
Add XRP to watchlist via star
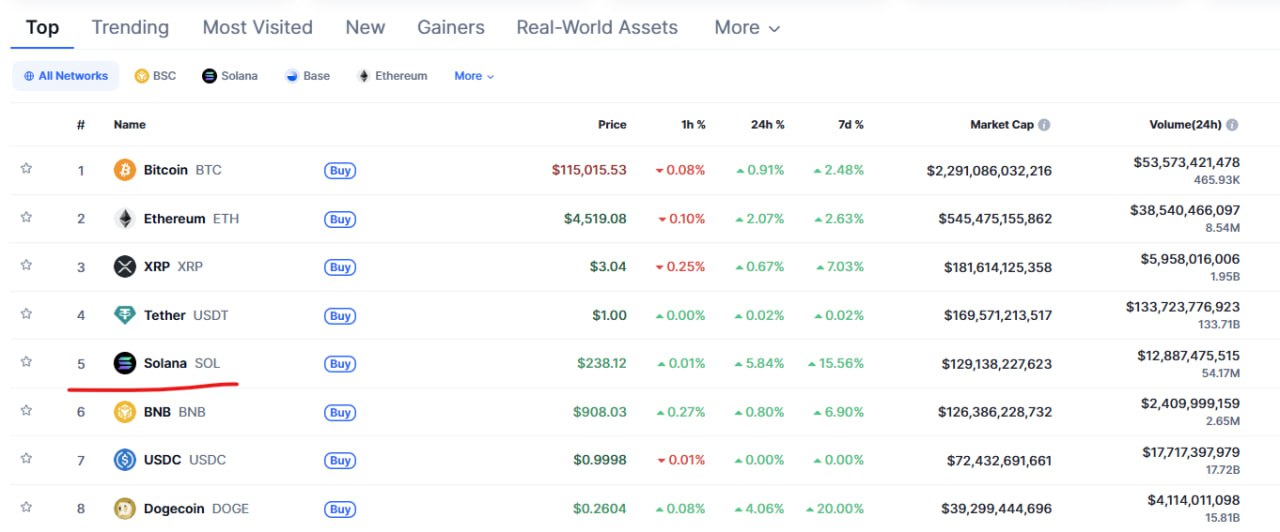click(x=26, y=265)
